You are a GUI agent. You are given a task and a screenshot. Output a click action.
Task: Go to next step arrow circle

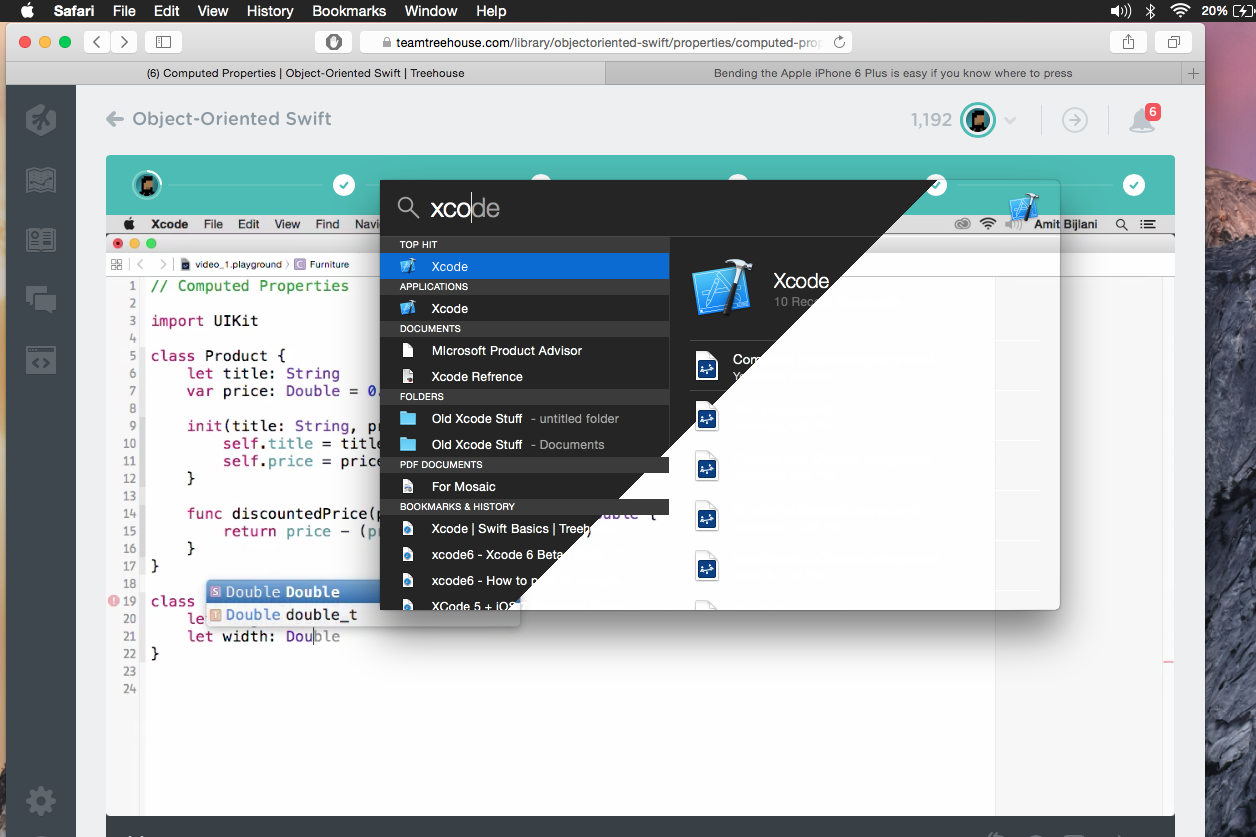(x=1075, y=120)
